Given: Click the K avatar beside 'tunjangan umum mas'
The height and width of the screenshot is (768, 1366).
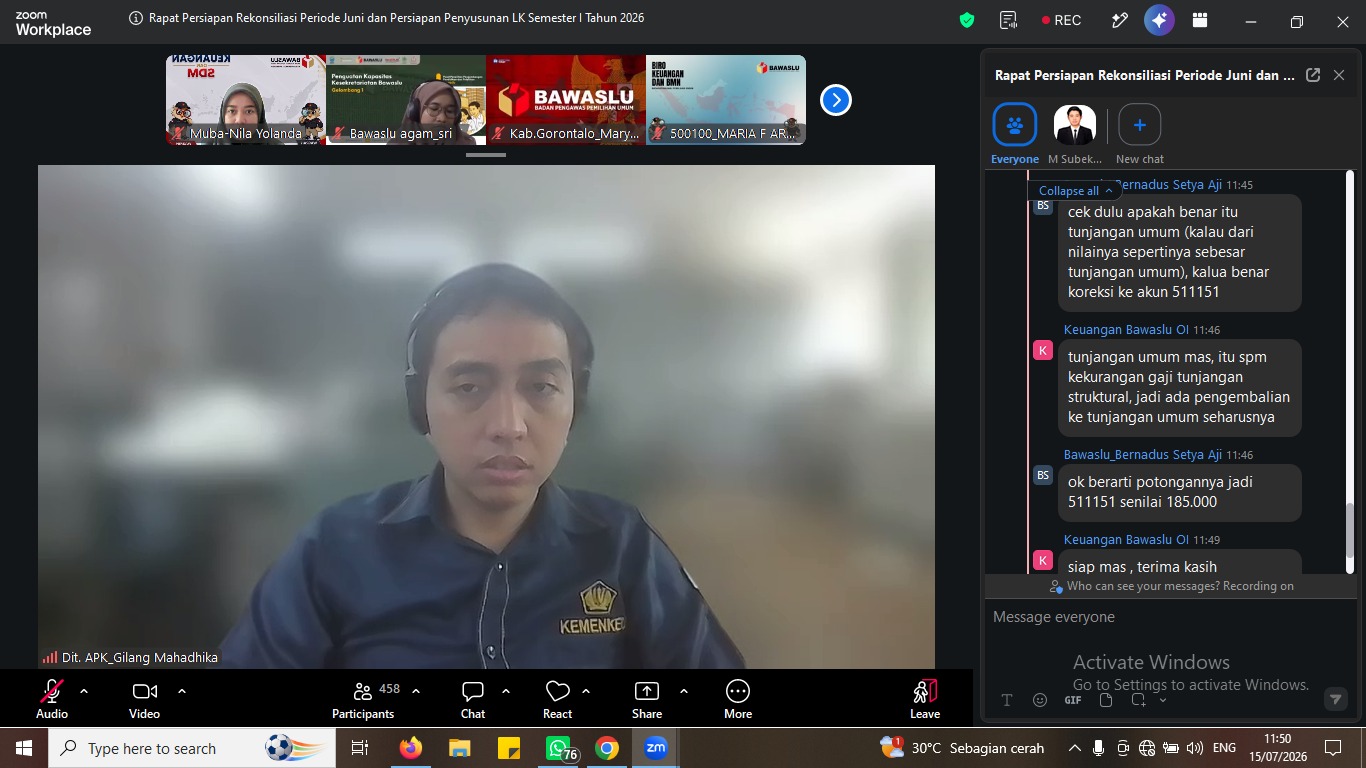Looking at the screenshot, I should 1043,350.
